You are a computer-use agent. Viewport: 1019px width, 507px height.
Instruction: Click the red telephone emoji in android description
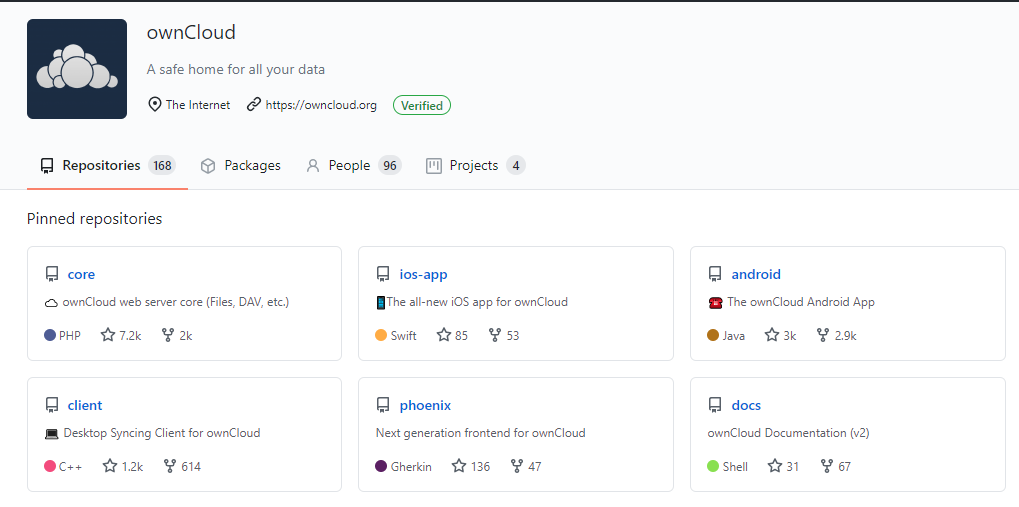click(716, 303)
